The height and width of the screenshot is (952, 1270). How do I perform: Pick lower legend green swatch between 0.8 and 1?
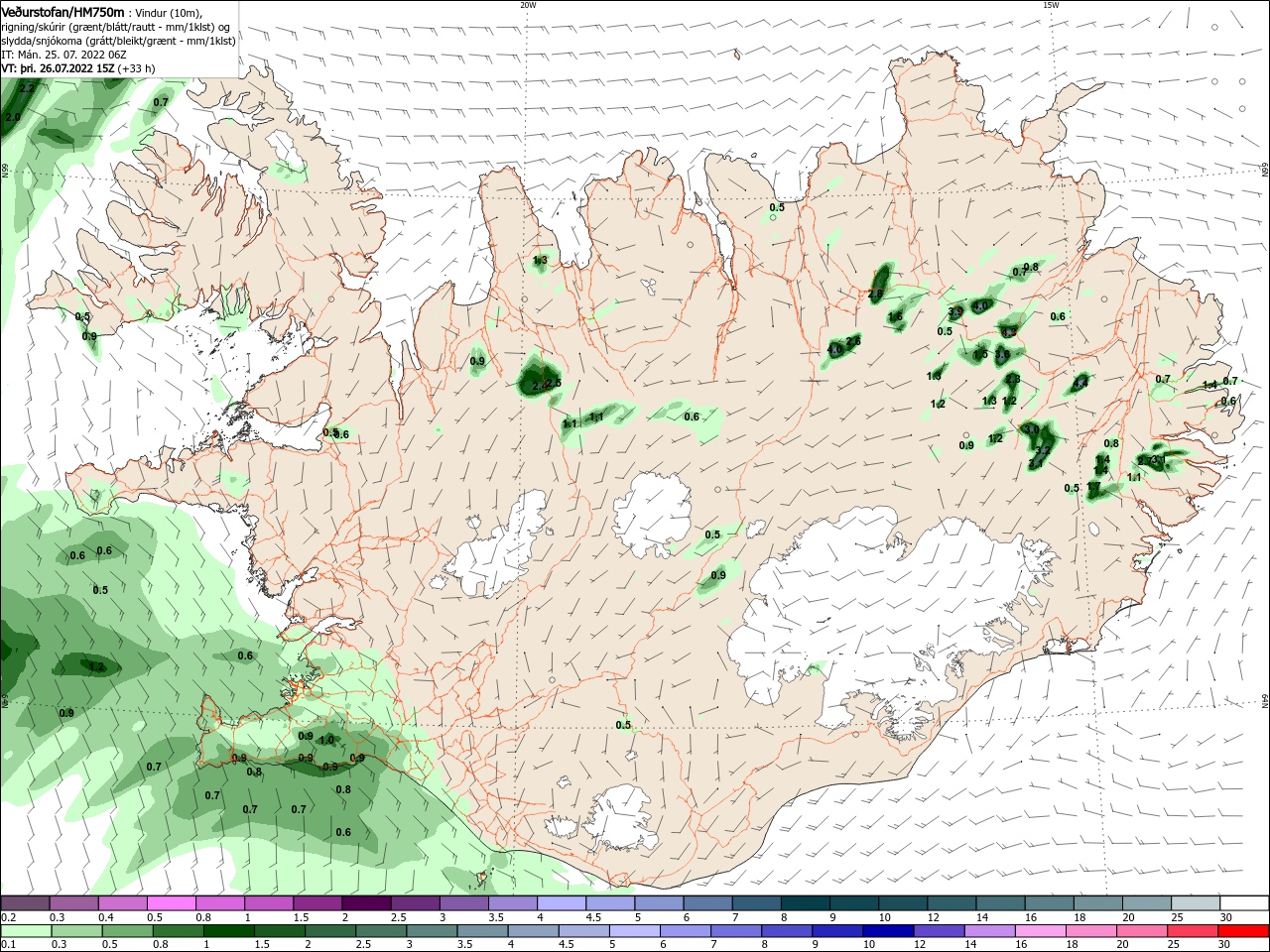click(x=178, y=931)
